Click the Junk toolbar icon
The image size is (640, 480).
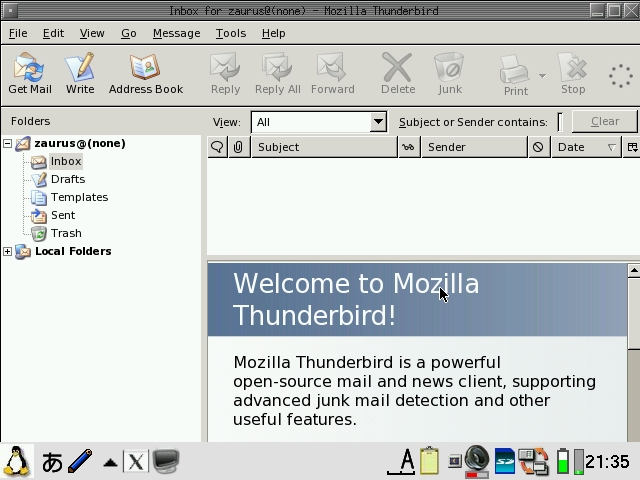point(450,74)
